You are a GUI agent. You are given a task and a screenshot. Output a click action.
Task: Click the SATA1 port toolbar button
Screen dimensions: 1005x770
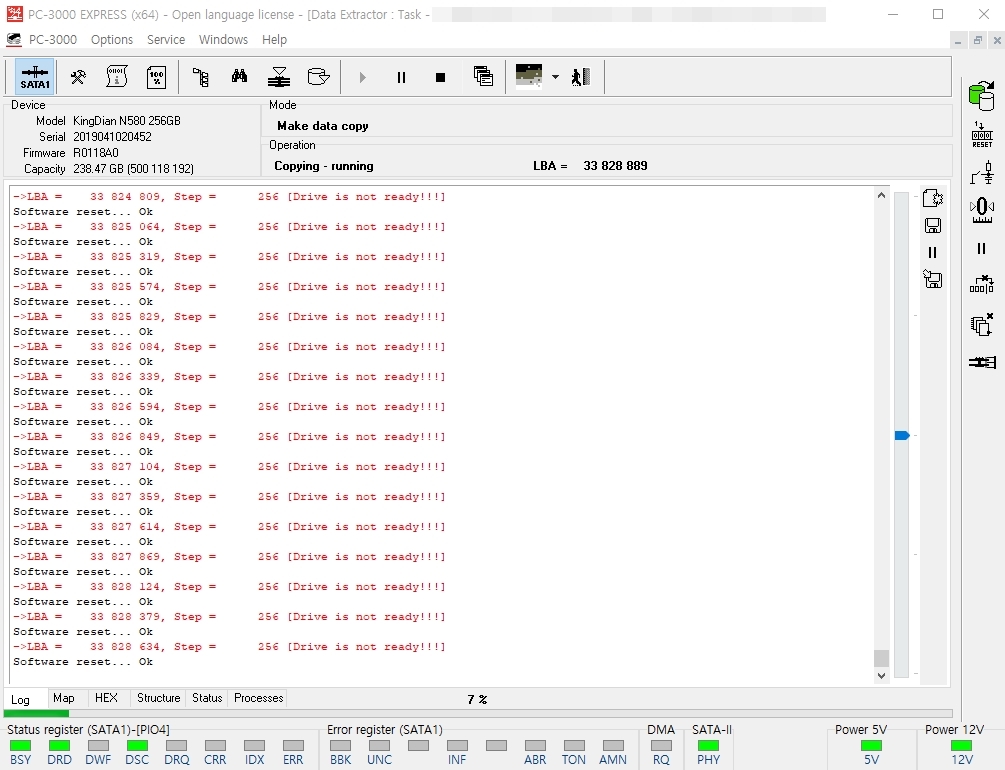[x=35, y=77]
